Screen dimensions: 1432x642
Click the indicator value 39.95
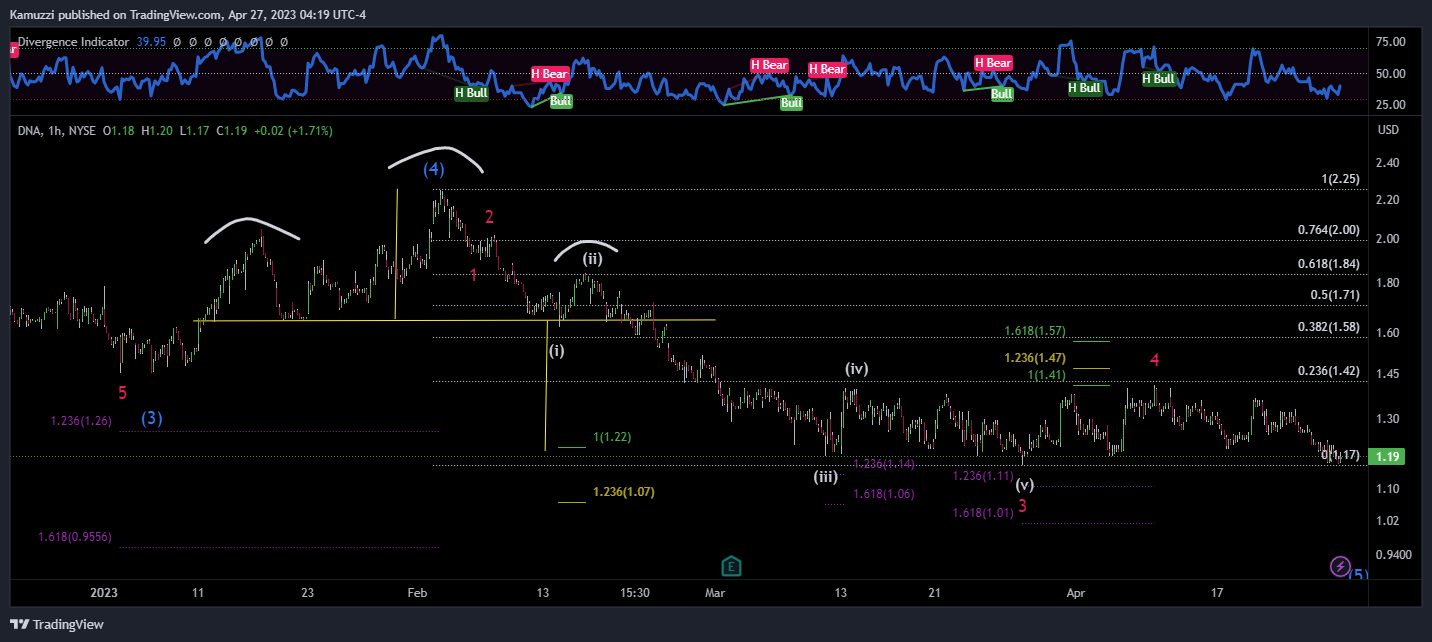[x=151, y=42]
